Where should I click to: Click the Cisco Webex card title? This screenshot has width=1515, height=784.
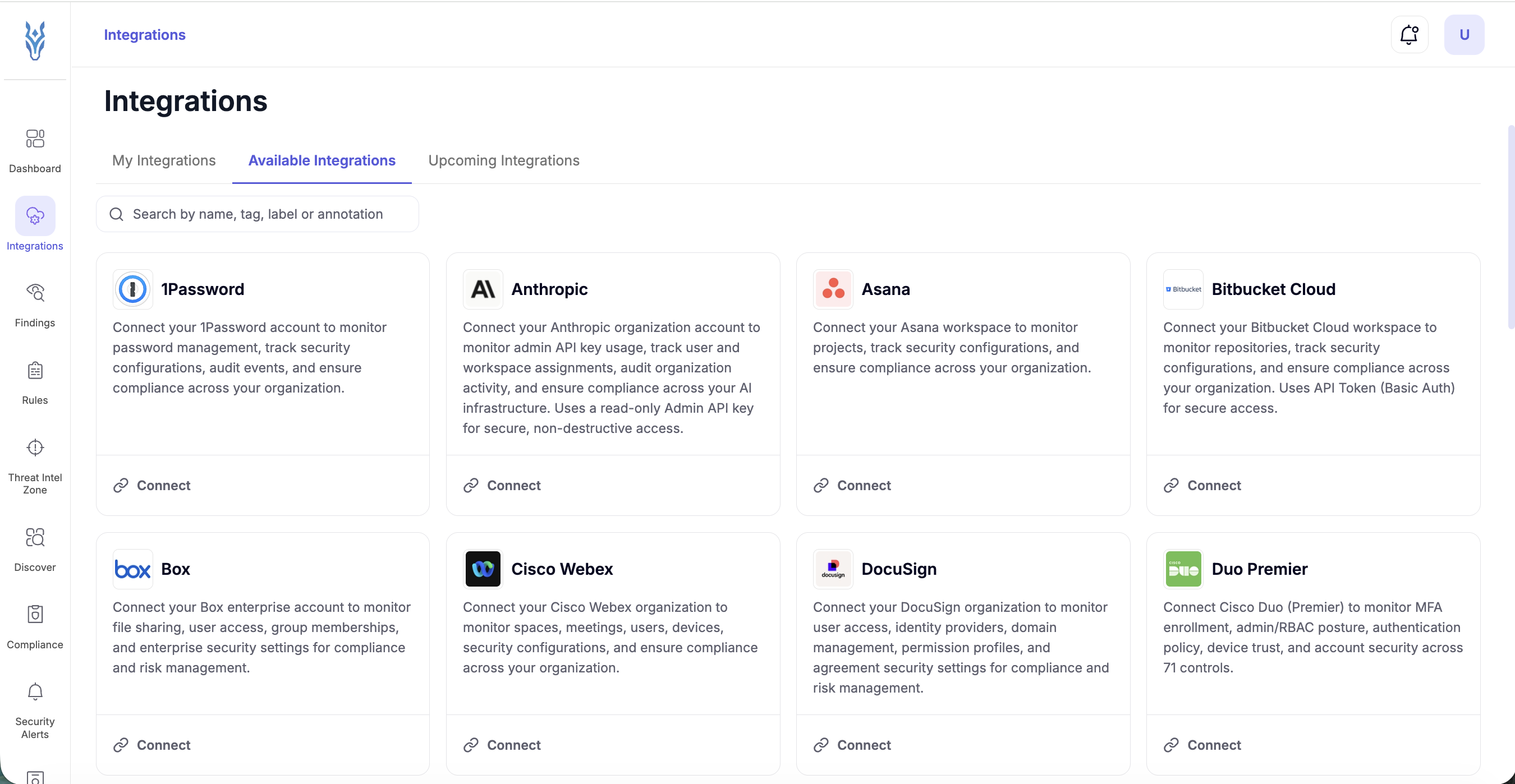click(562, 569)
